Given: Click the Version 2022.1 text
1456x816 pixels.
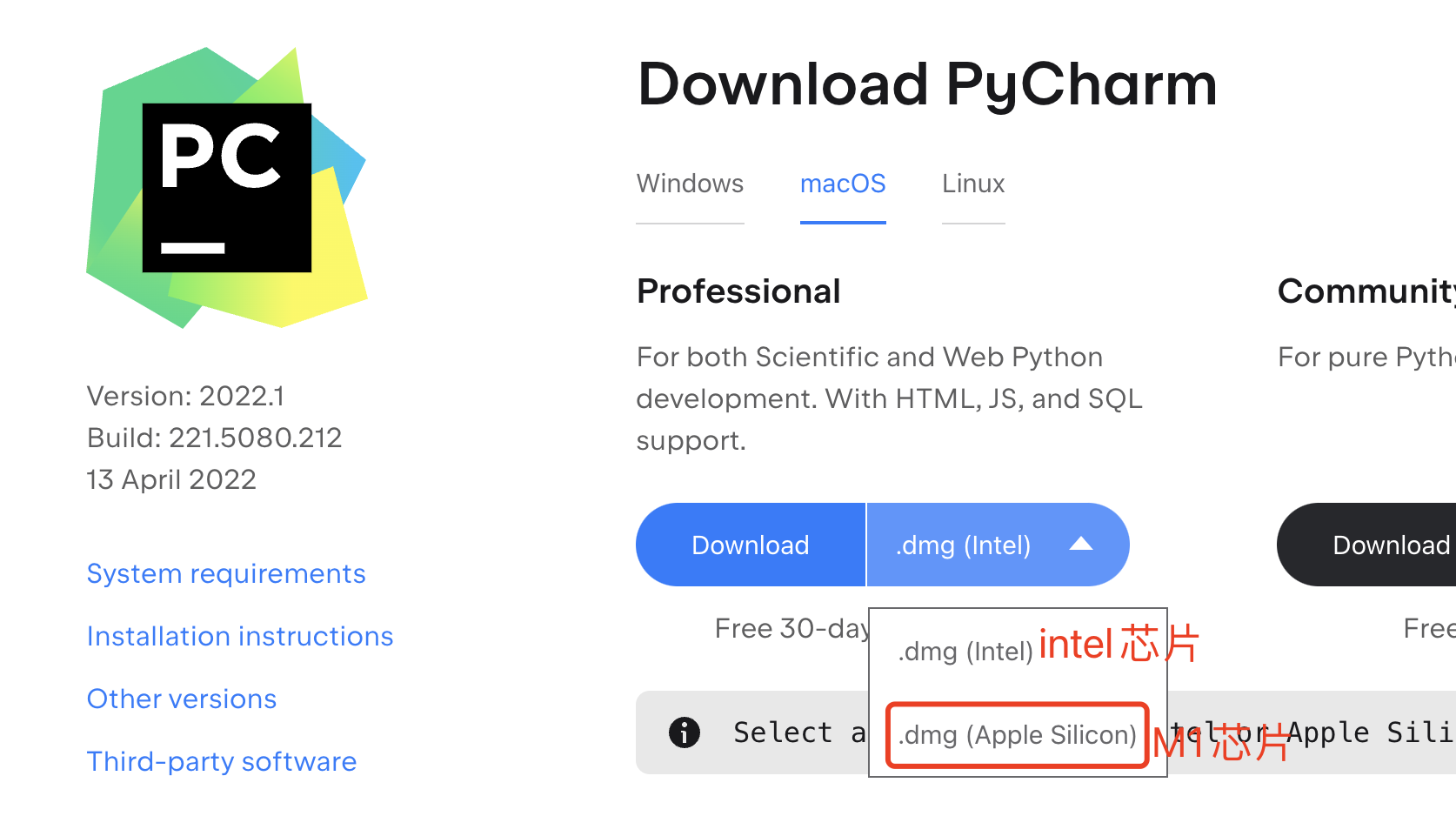Looking at the screenshot, I should click(185, 396).
